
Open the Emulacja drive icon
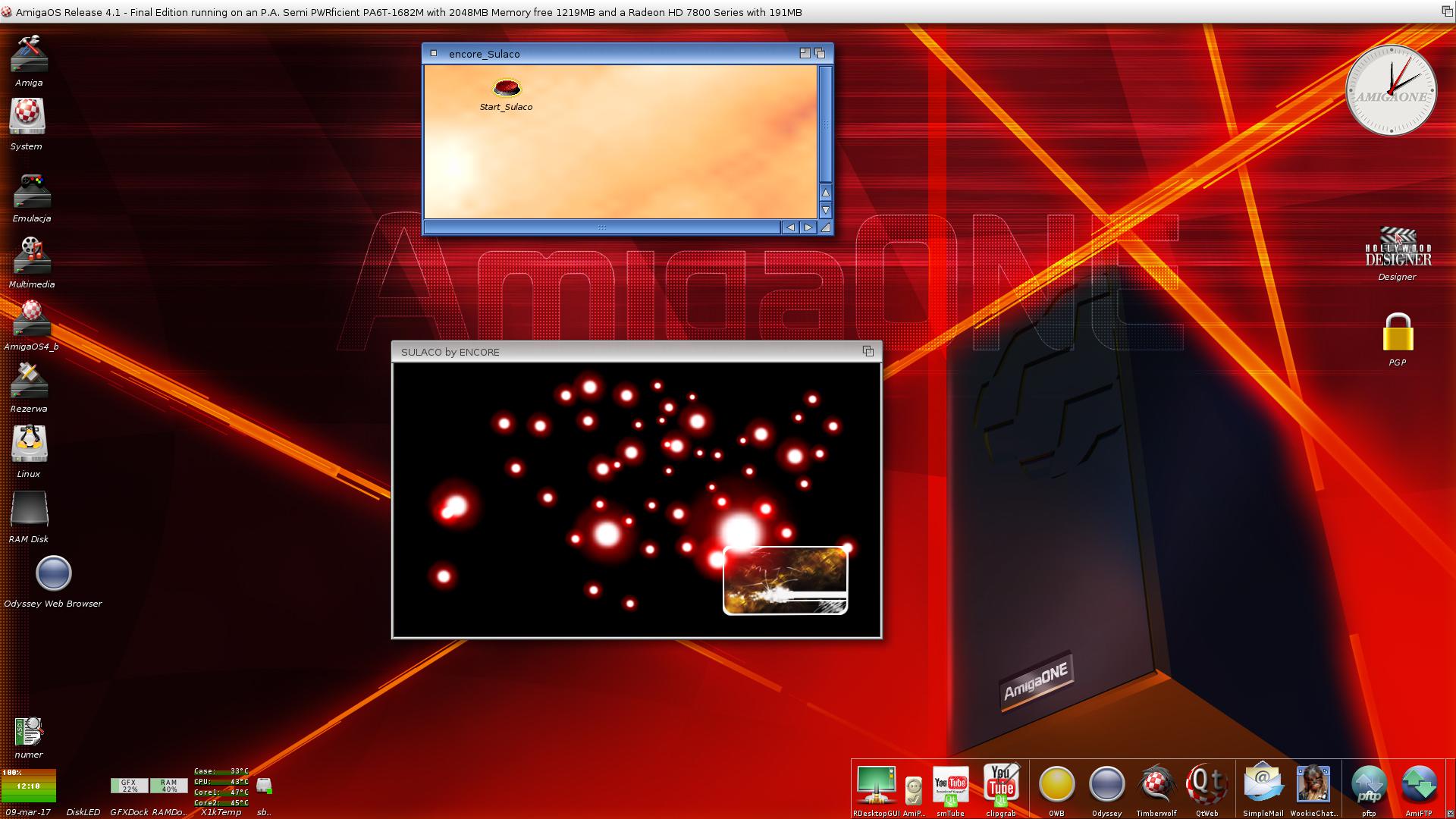coord(32,191)
